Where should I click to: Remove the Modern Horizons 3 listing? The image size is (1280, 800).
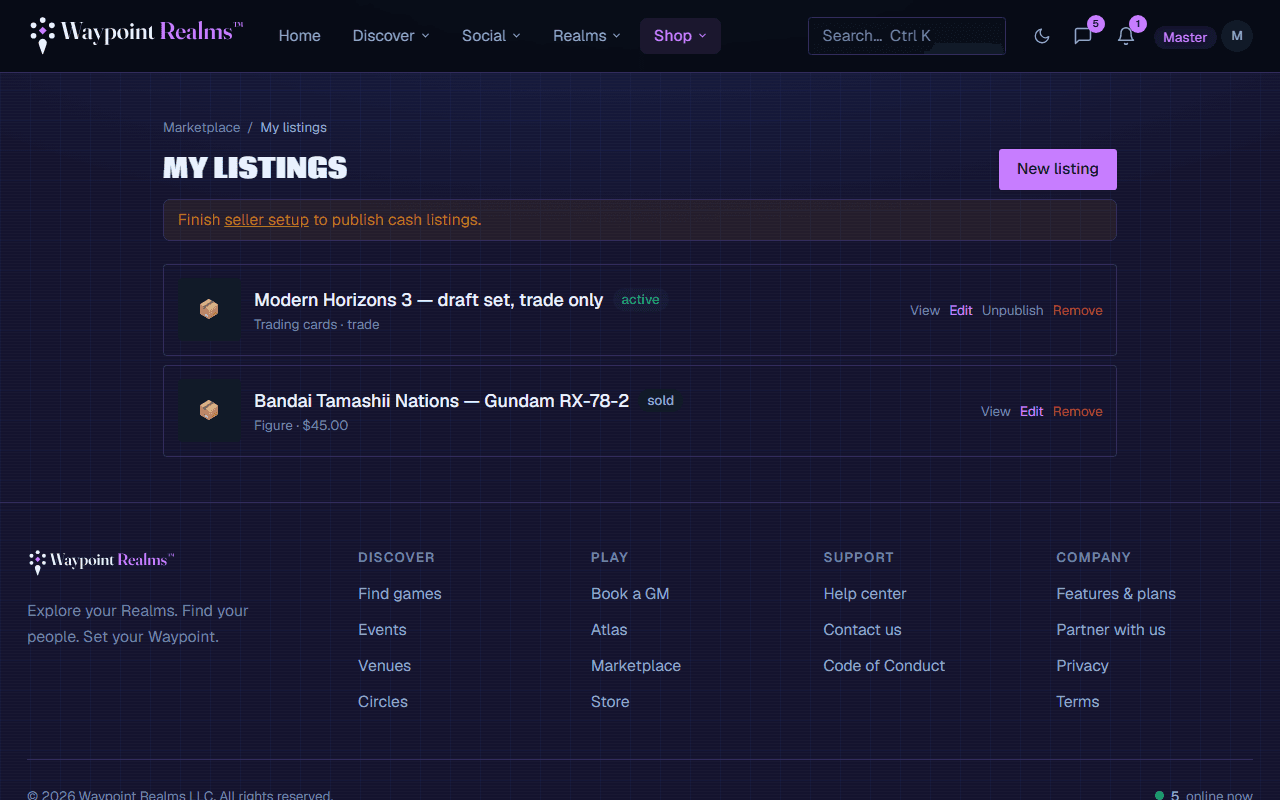pos(1078,311)
